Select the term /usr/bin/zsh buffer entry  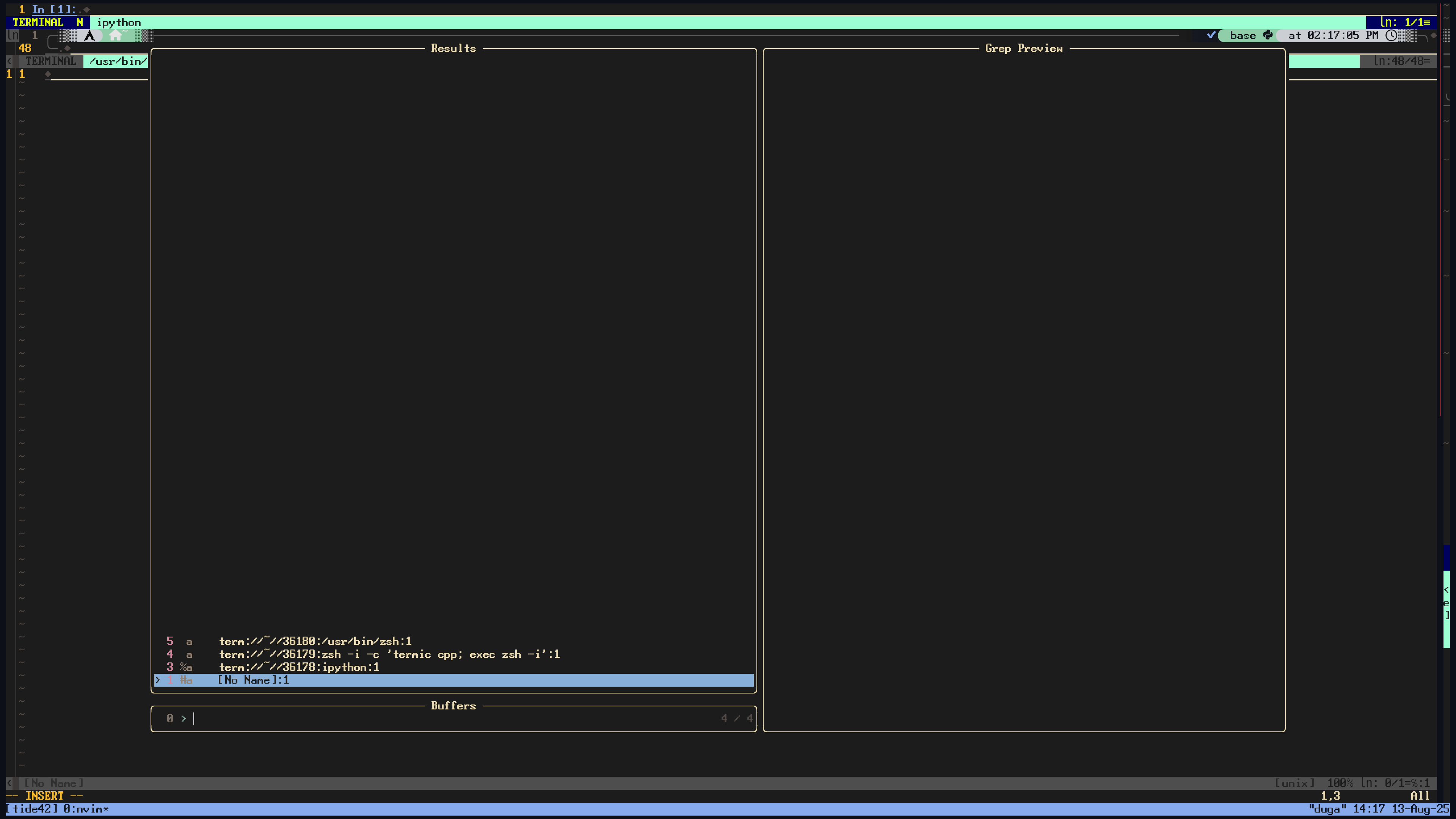coord(315,641)
